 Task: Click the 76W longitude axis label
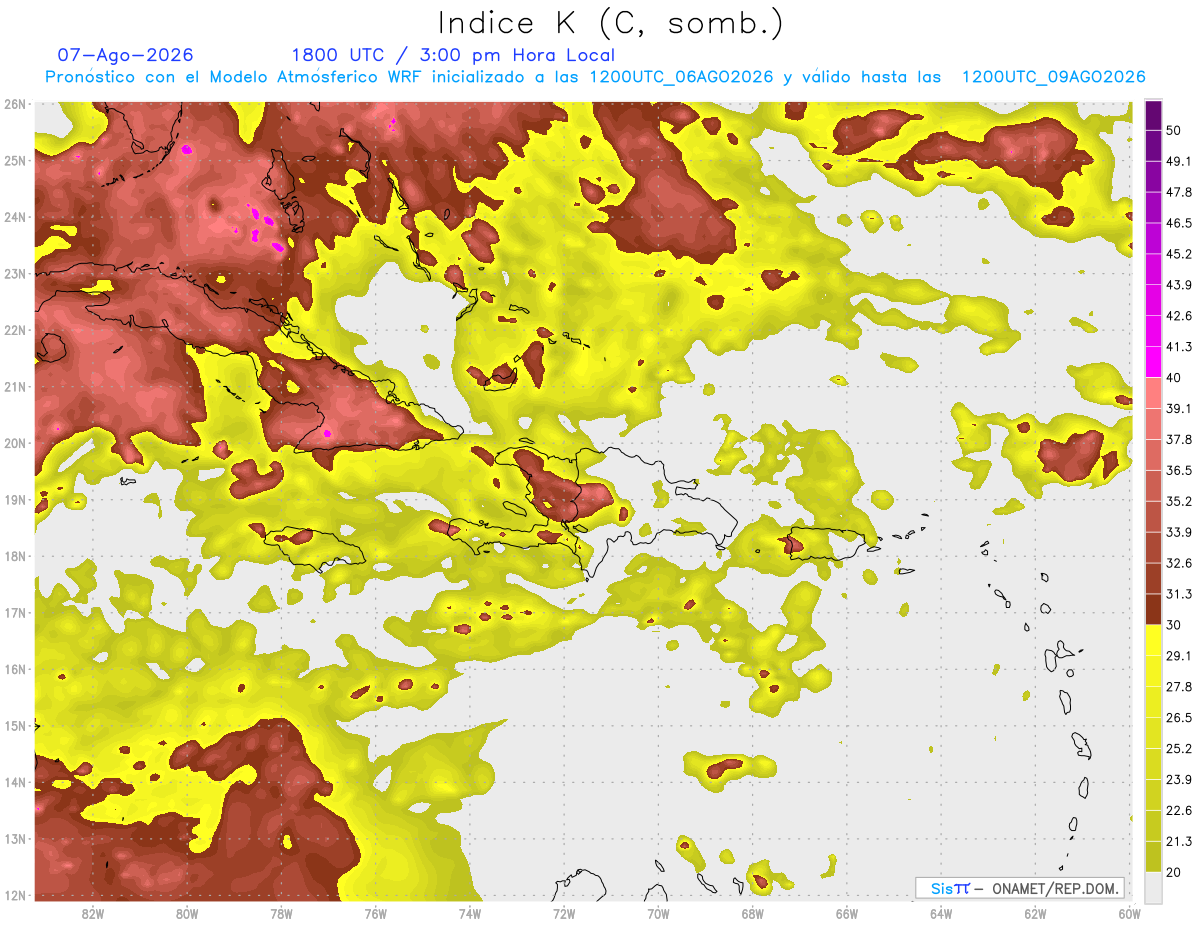coord(376,913)
